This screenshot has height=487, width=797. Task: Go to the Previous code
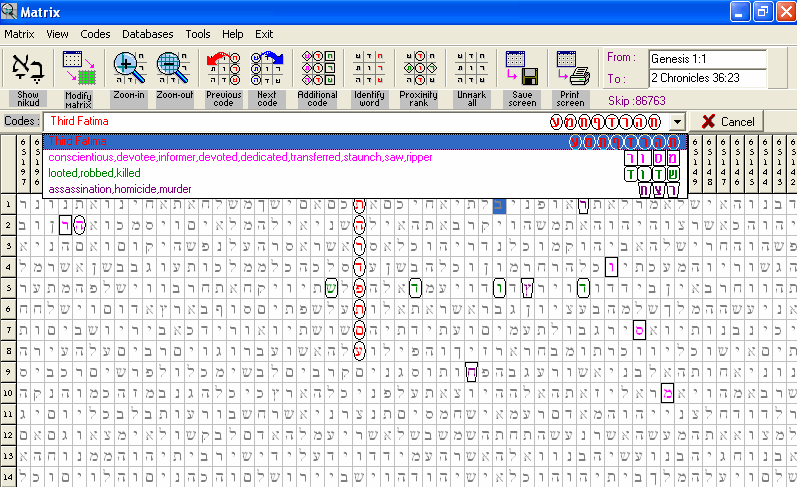click(x=224, y=68)
